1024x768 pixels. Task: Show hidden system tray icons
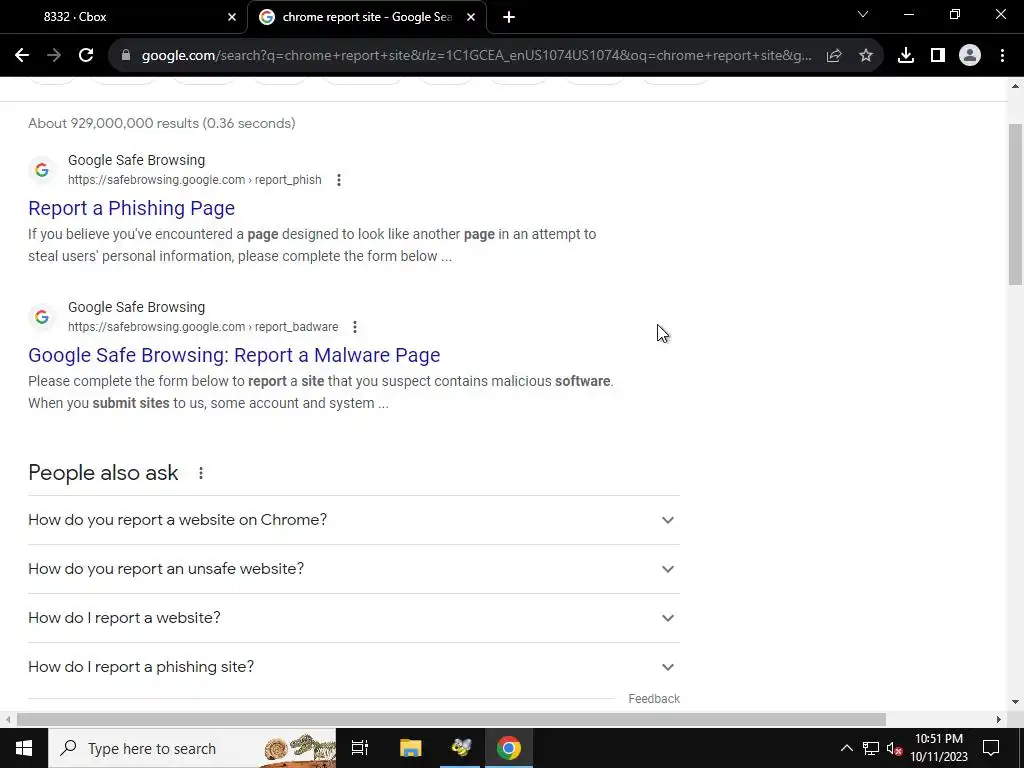(x=846, y=748)
